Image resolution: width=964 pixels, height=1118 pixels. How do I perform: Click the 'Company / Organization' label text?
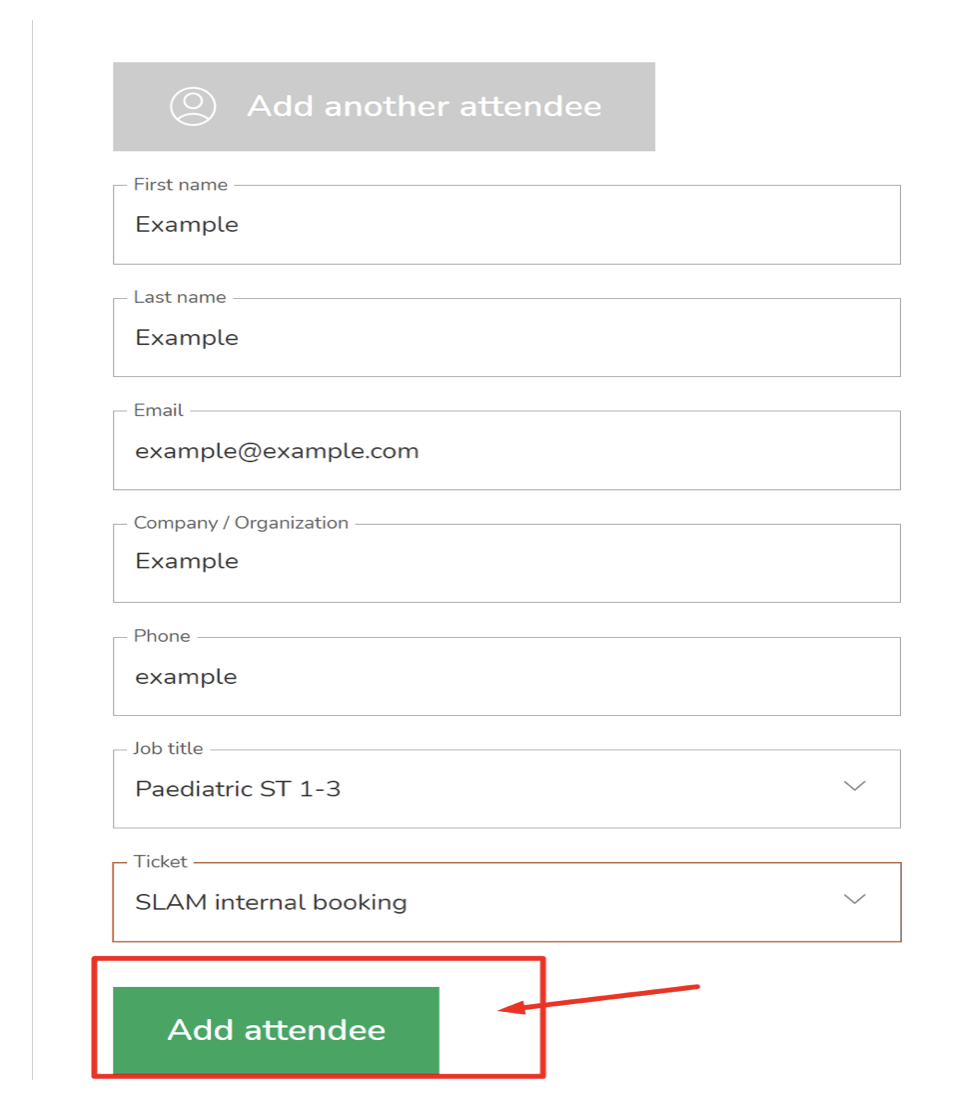coord(241,523)
